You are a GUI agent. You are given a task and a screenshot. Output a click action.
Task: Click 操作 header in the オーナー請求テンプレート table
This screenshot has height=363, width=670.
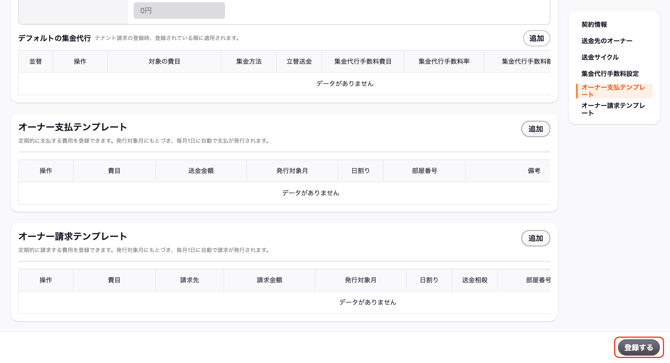point(46,280)
